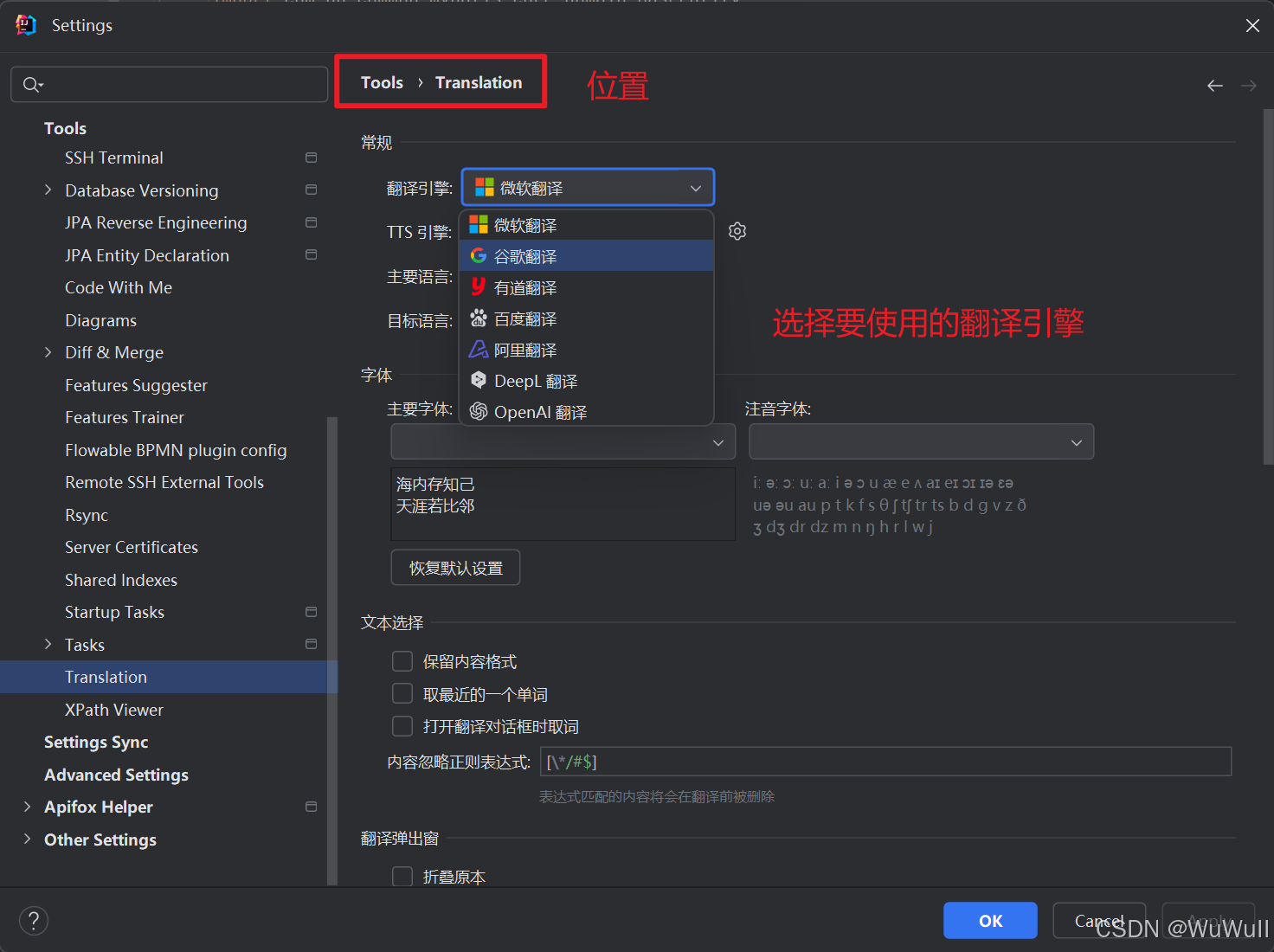Choose 有道翻译 translation engine

[587, 287]
